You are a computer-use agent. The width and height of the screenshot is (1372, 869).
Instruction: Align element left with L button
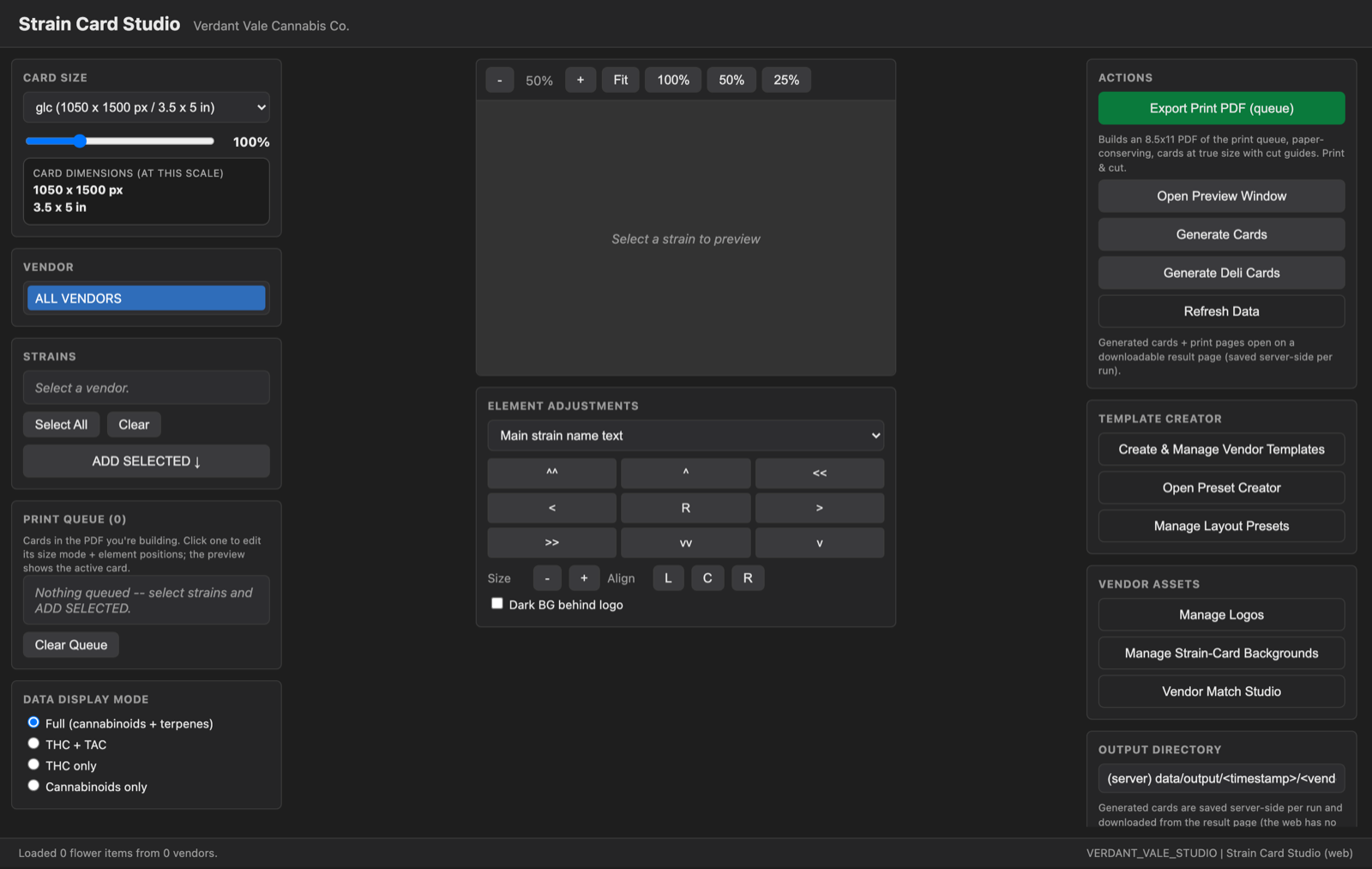(668, 578)
